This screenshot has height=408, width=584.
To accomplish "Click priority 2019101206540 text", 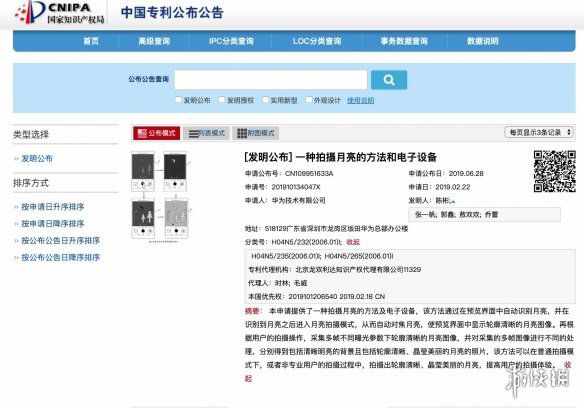I will tap(312, 297).
